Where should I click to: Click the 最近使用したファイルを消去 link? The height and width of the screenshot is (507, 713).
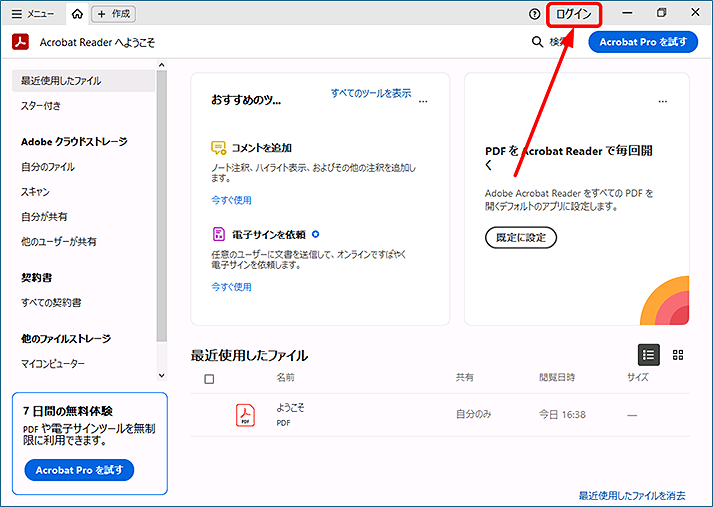click(632, 496)
